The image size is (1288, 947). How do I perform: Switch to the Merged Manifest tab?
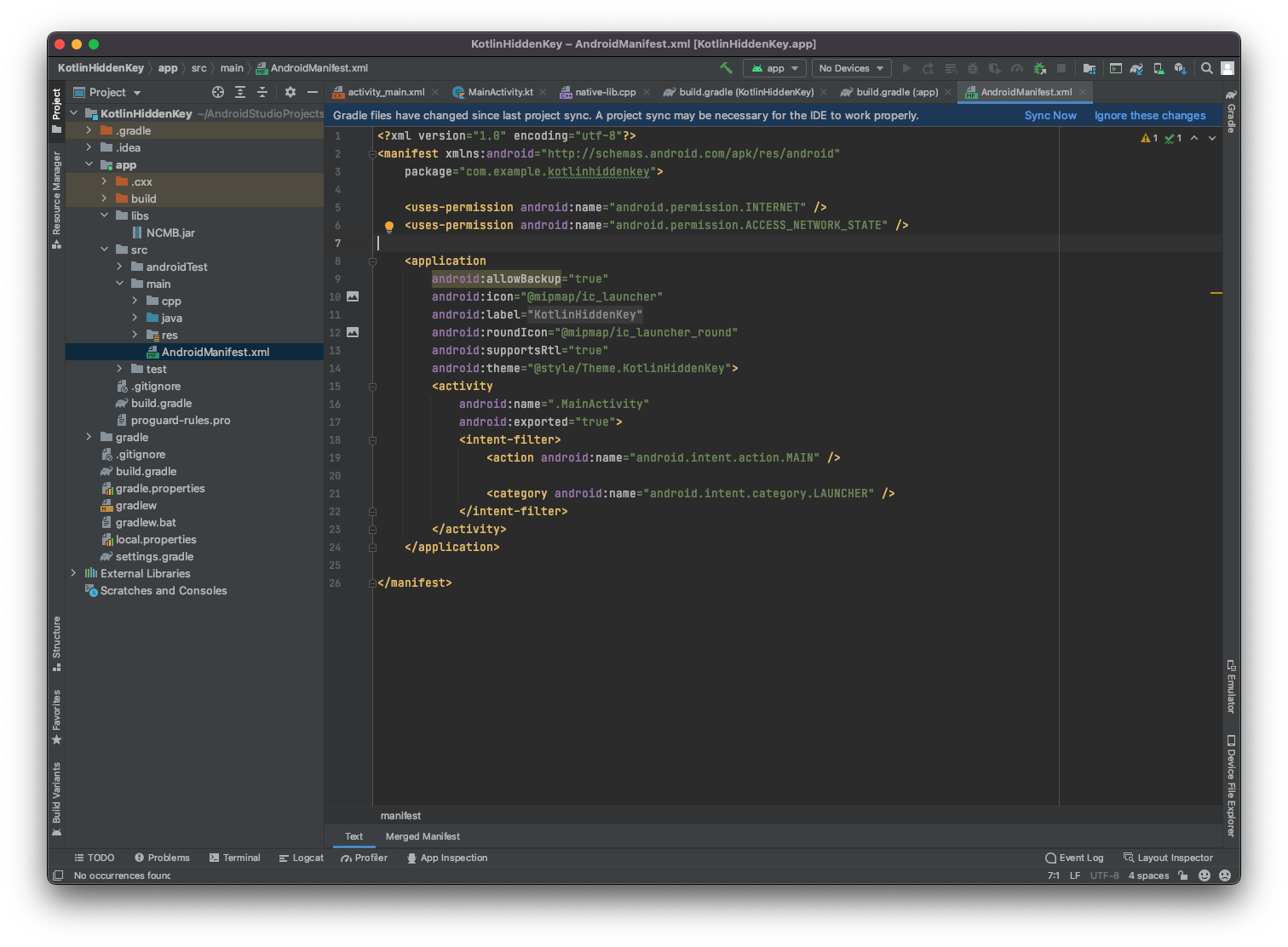(423, 836)
